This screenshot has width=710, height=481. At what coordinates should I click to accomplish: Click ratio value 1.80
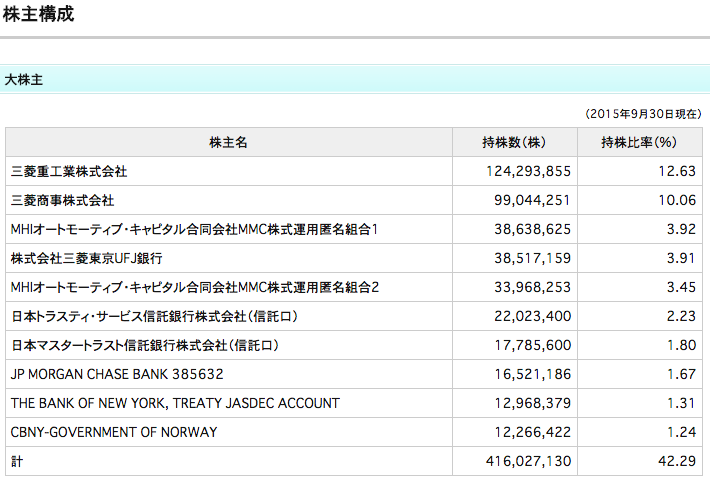coord(681,345)
